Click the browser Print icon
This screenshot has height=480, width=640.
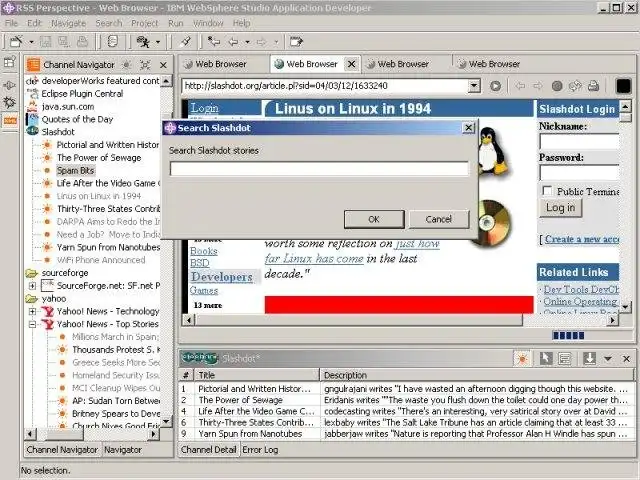(593, 86)
